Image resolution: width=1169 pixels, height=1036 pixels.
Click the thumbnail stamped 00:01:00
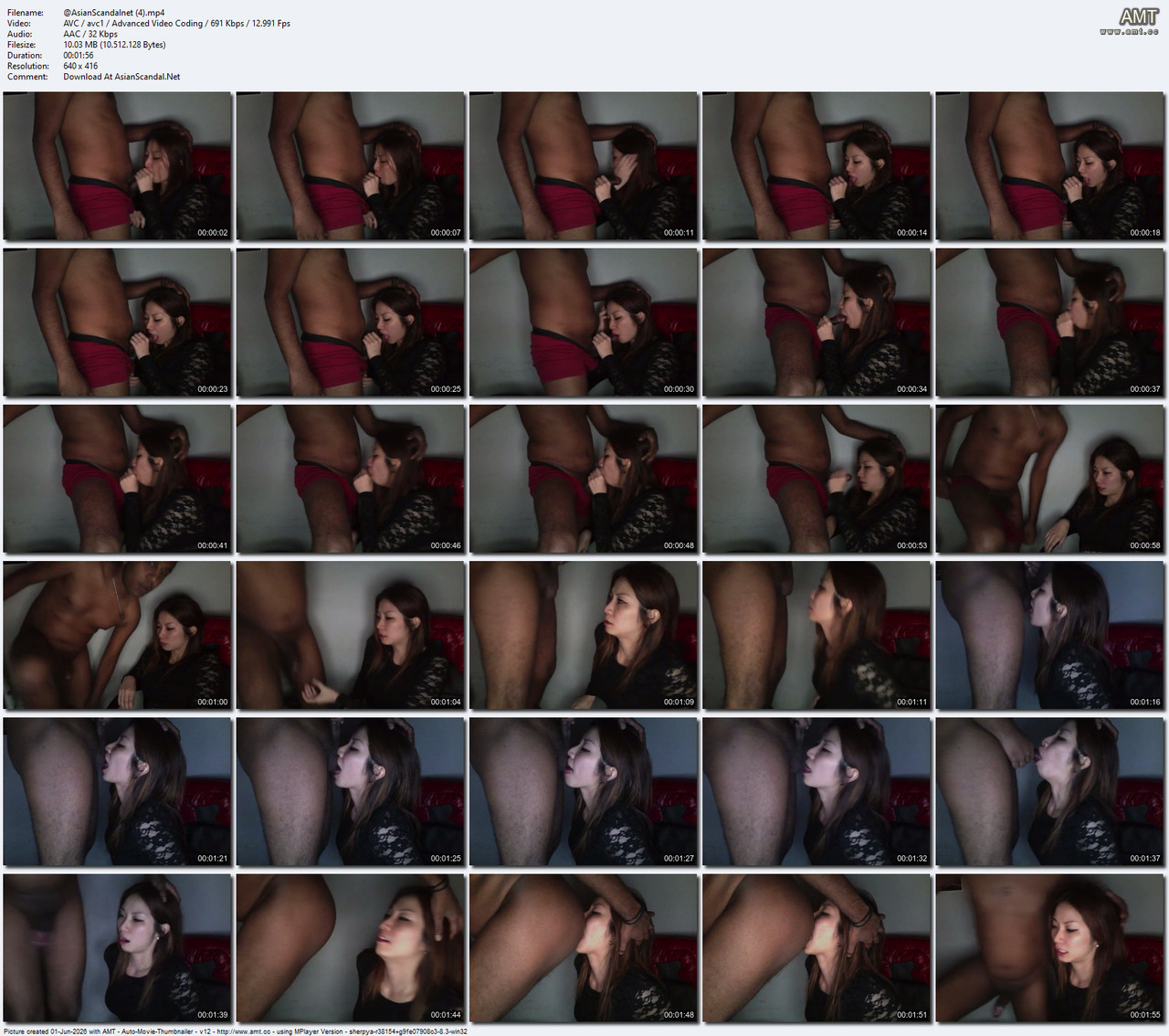pyautogui.click(x=117, y=635)
